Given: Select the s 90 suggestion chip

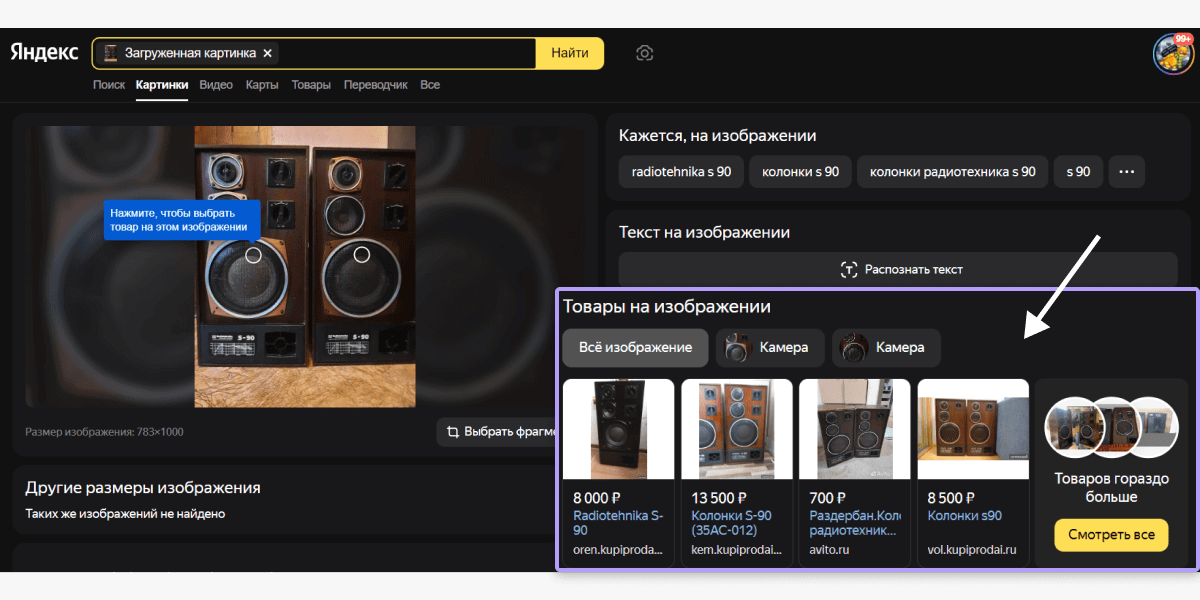Looking at the screenshot, I should pos(1078,172).
